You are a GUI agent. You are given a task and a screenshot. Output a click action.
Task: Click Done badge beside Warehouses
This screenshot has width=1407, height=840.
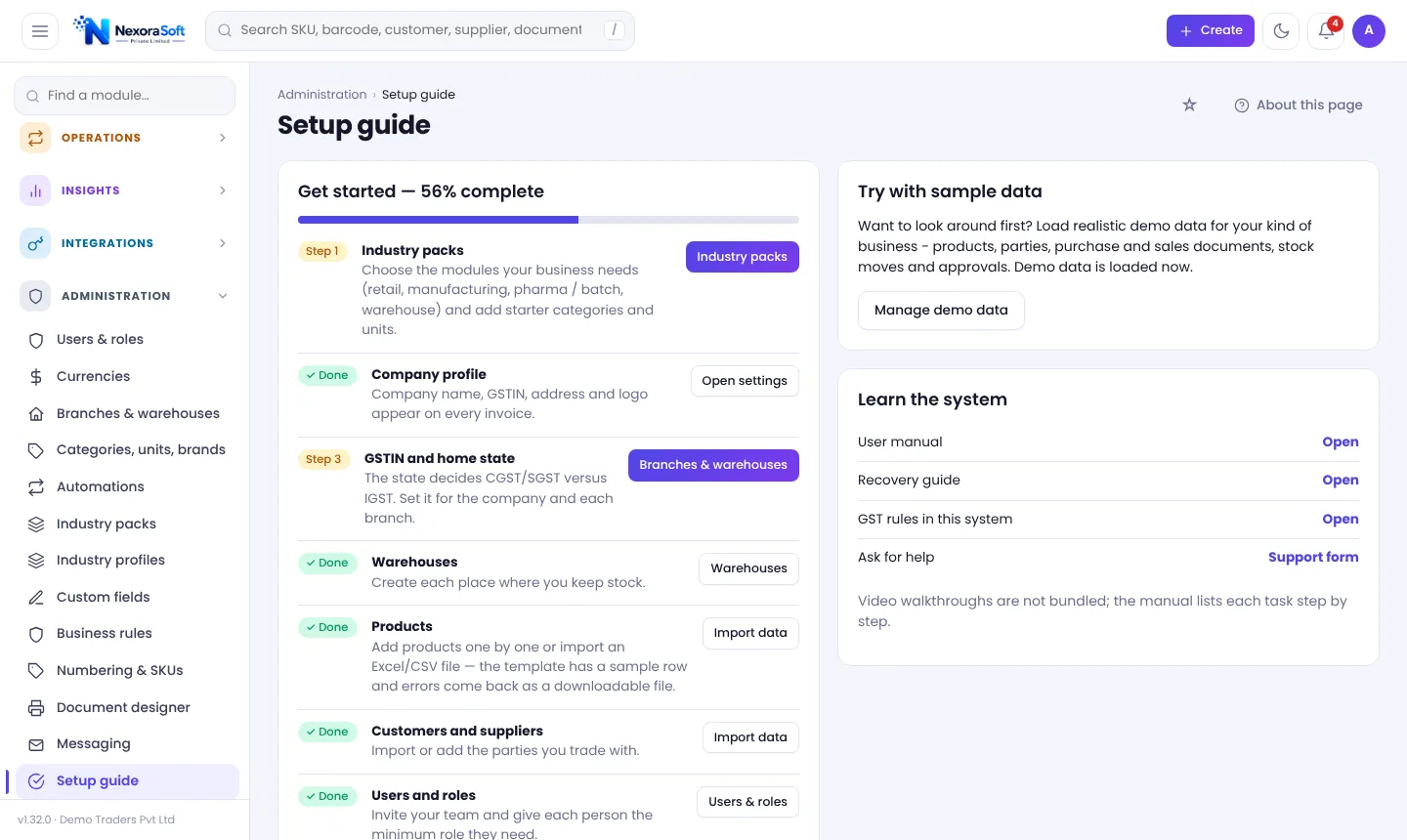pyautogui.click(x=327, y=564)
